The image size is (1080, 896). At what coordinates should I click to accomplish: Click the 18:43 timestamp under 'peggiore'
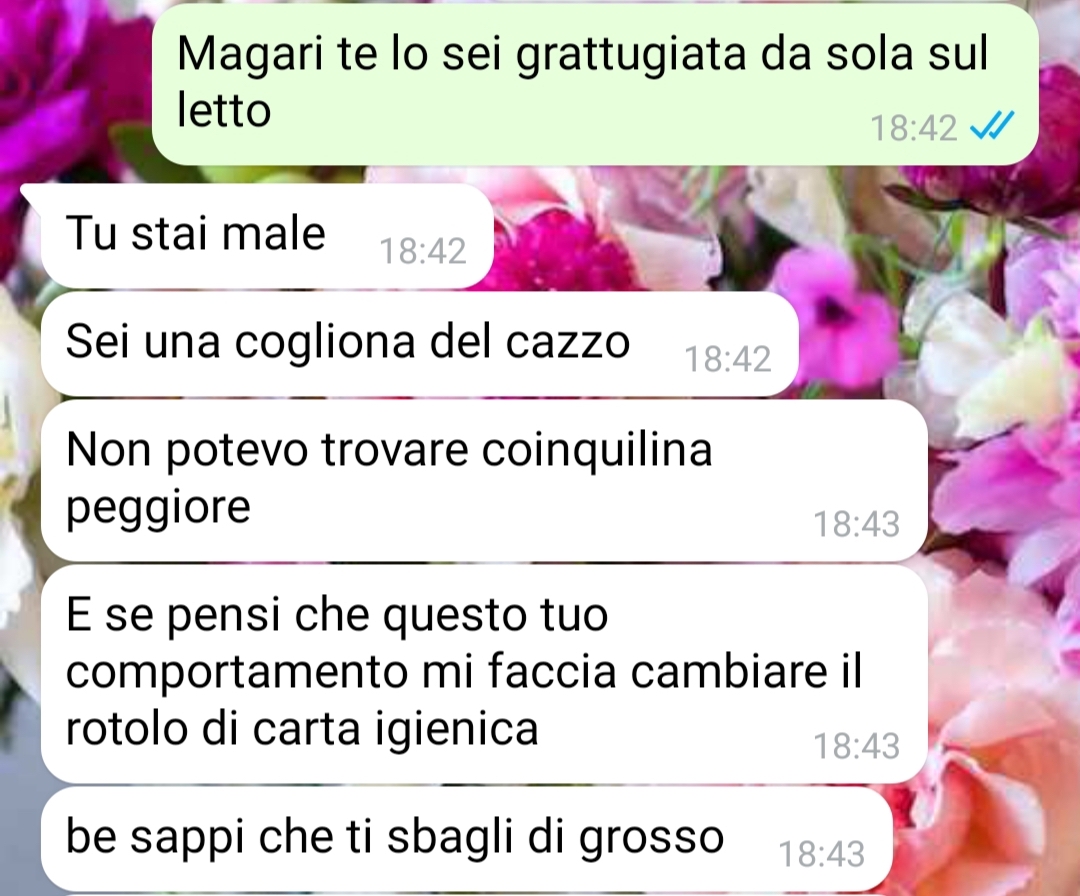pyautogui.click(x=857, y=524)
